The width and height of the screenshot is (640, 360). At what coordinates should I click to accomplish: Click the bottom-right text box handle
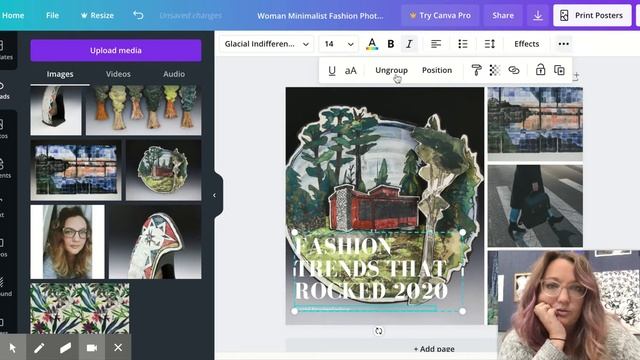[x=462, y=311]
